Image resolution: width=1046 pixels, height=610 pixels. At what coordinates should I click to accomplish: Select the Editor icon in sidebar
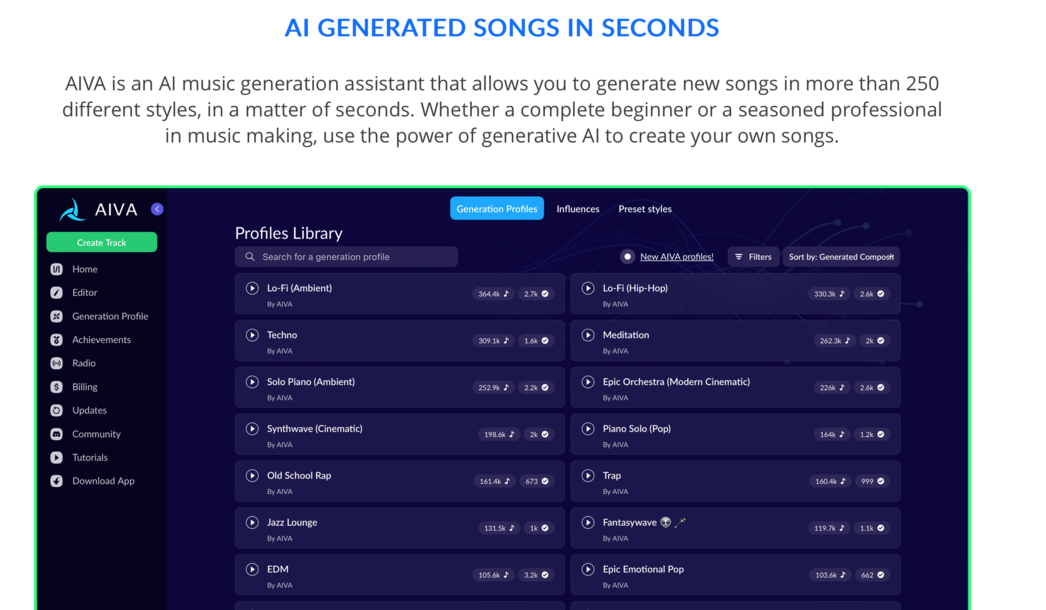pos(55,292)
